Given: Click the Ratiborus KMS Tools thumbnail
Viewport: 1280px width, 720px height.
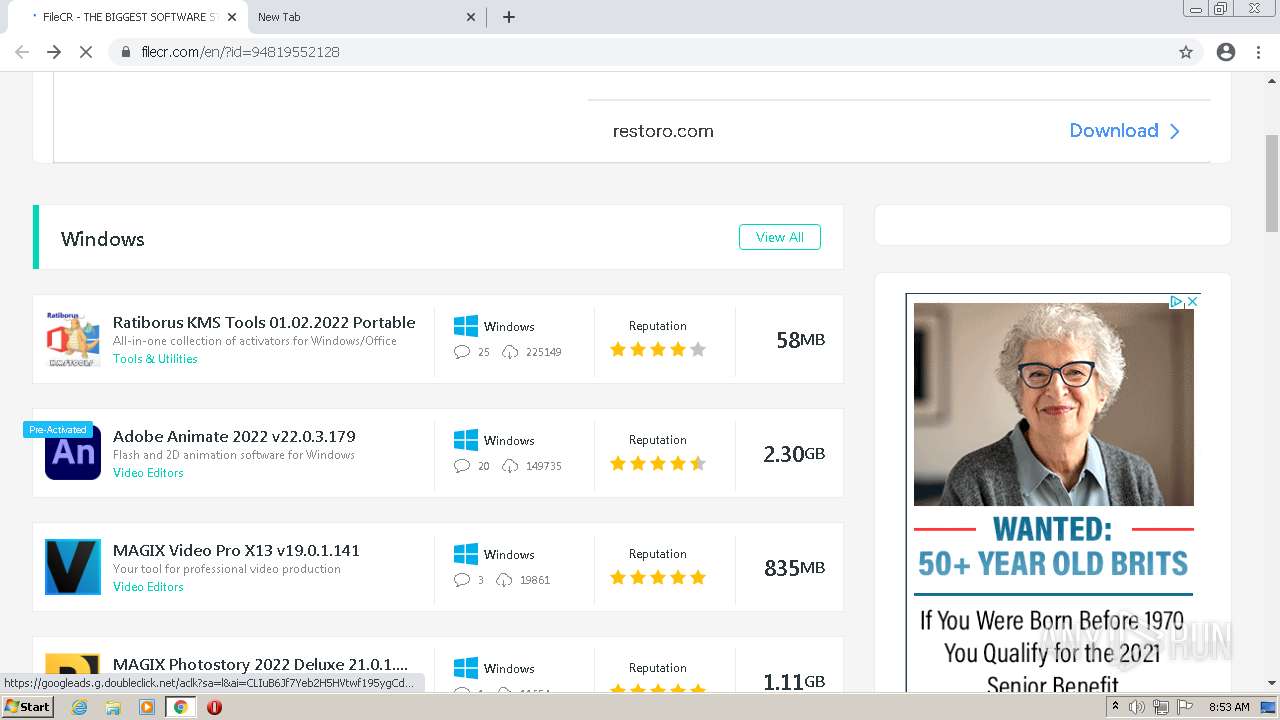Looking at the screenshot, I should (x=73, y=339).
